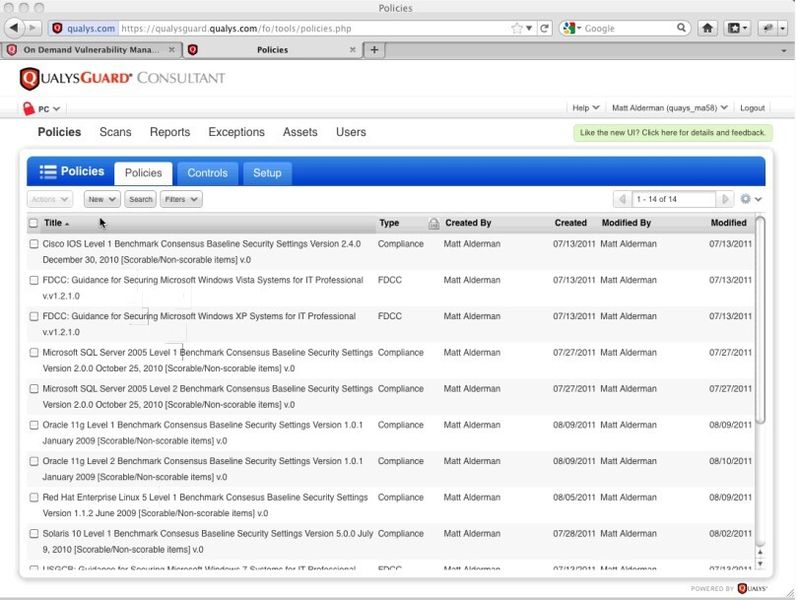Image resolution: width=798 pixels, height=600 pixels.
Task: Switch to the Controls tab
Action: (207, 173)
